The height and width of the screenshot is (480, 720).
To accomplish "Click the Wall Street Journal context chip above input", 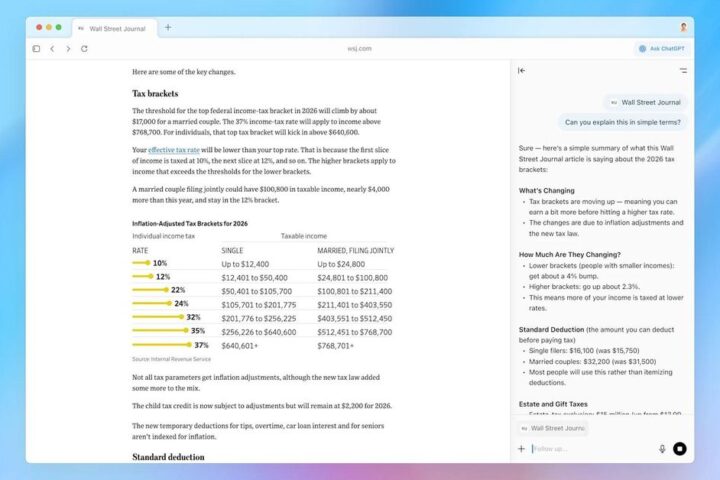I will point(552,428).
